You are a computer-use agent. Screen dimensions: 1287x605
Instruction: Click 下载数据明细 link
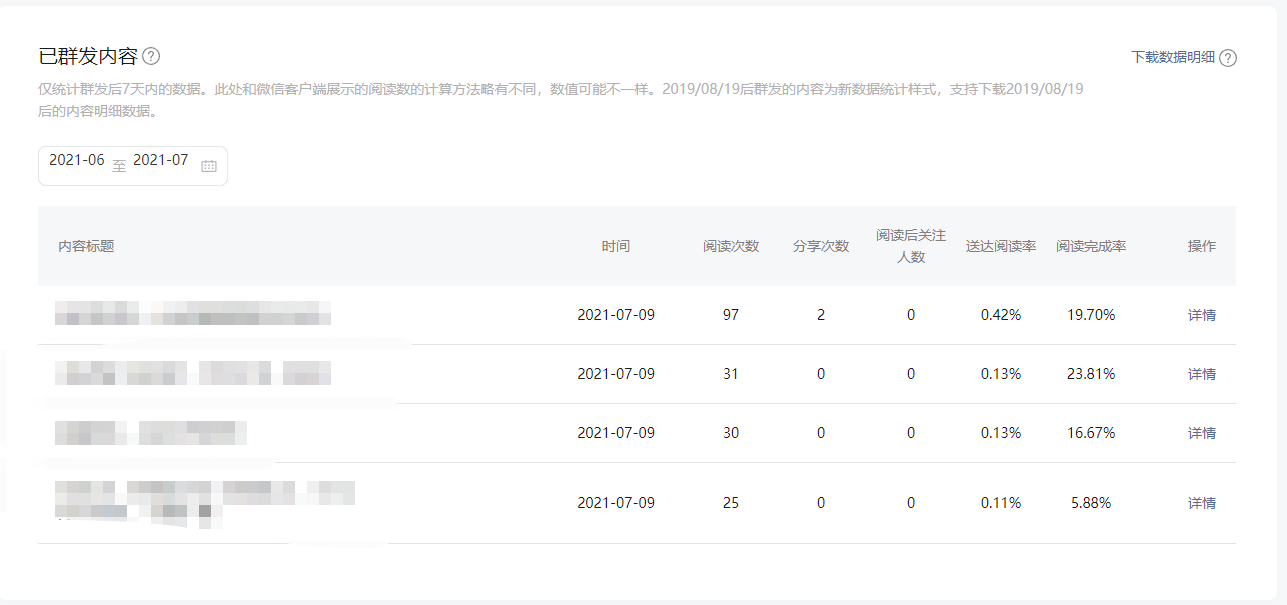click(x=1173, y=58)
